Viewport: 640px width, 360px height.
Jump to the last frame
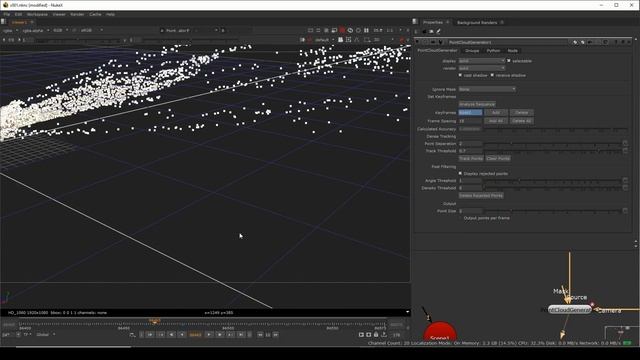[241, 335]
